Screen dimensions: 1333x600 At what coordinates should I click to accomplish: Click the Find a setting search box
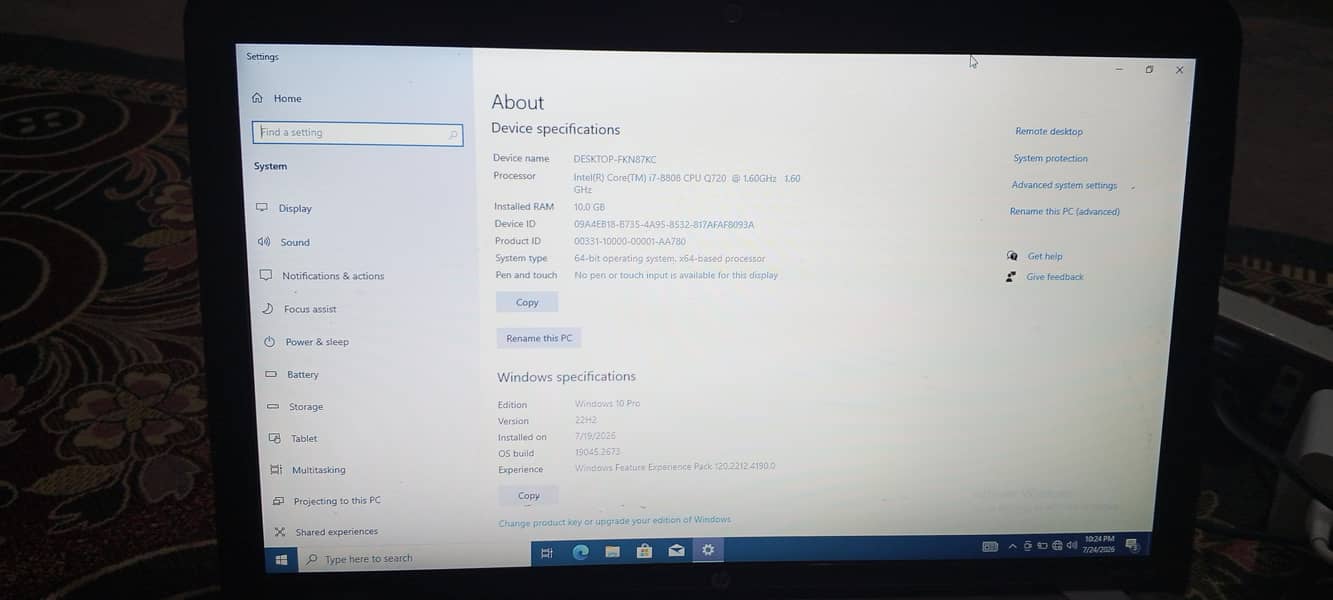tap(357, 133)
